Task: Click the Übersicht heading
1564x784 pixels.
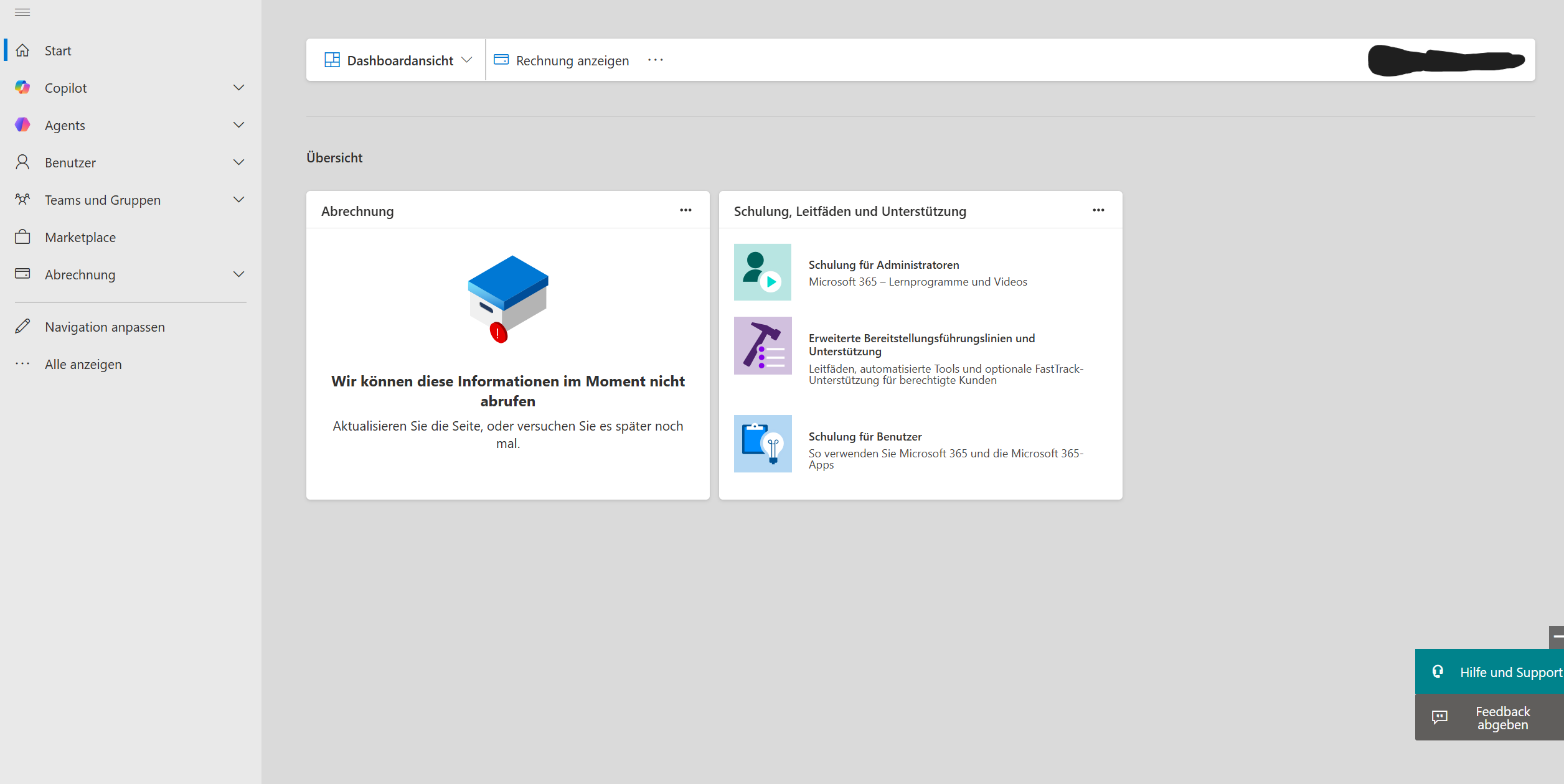Action: coord(334,157)
